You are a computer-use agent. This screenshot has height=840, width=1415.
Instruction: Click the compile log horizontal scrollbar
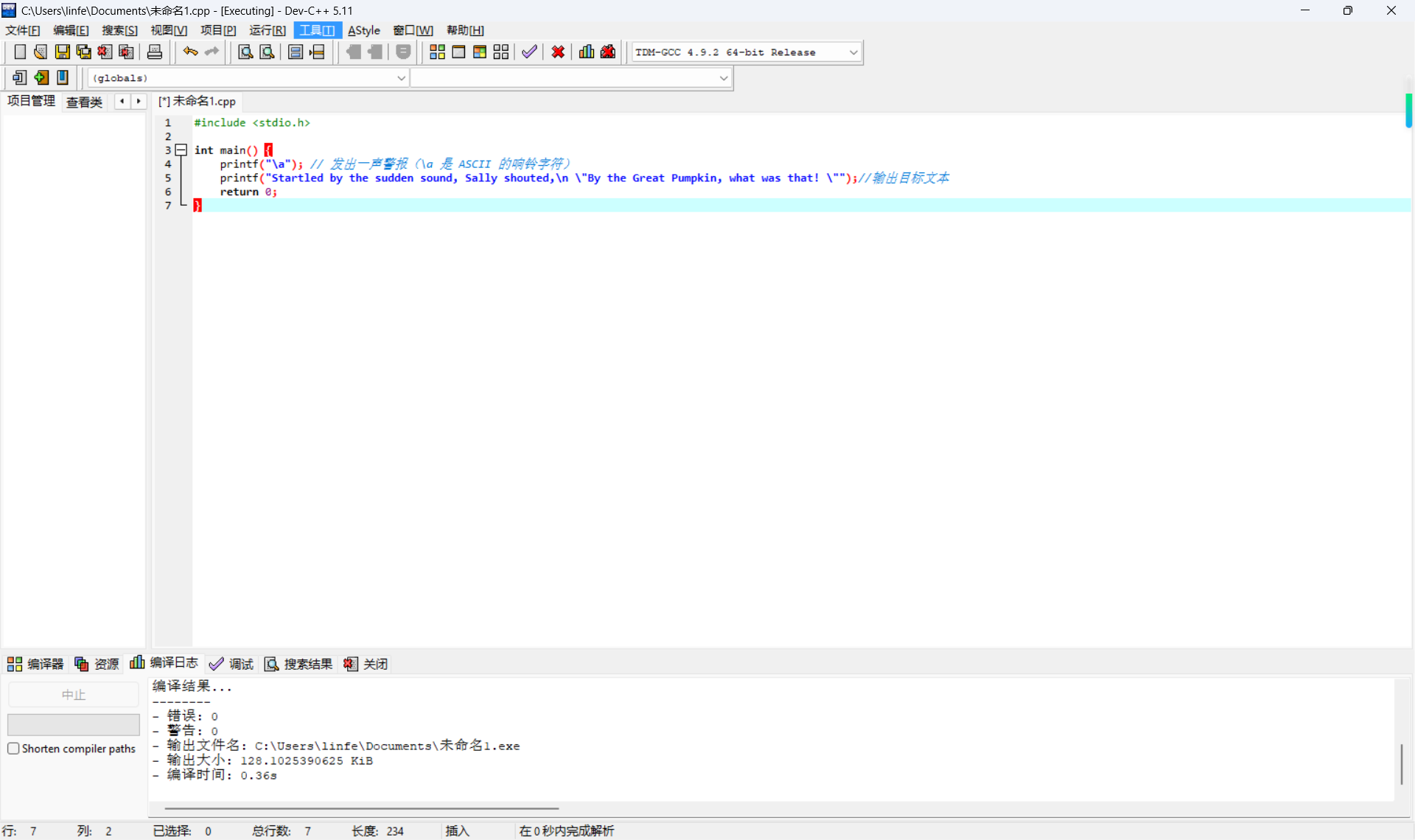pos(361,808)
